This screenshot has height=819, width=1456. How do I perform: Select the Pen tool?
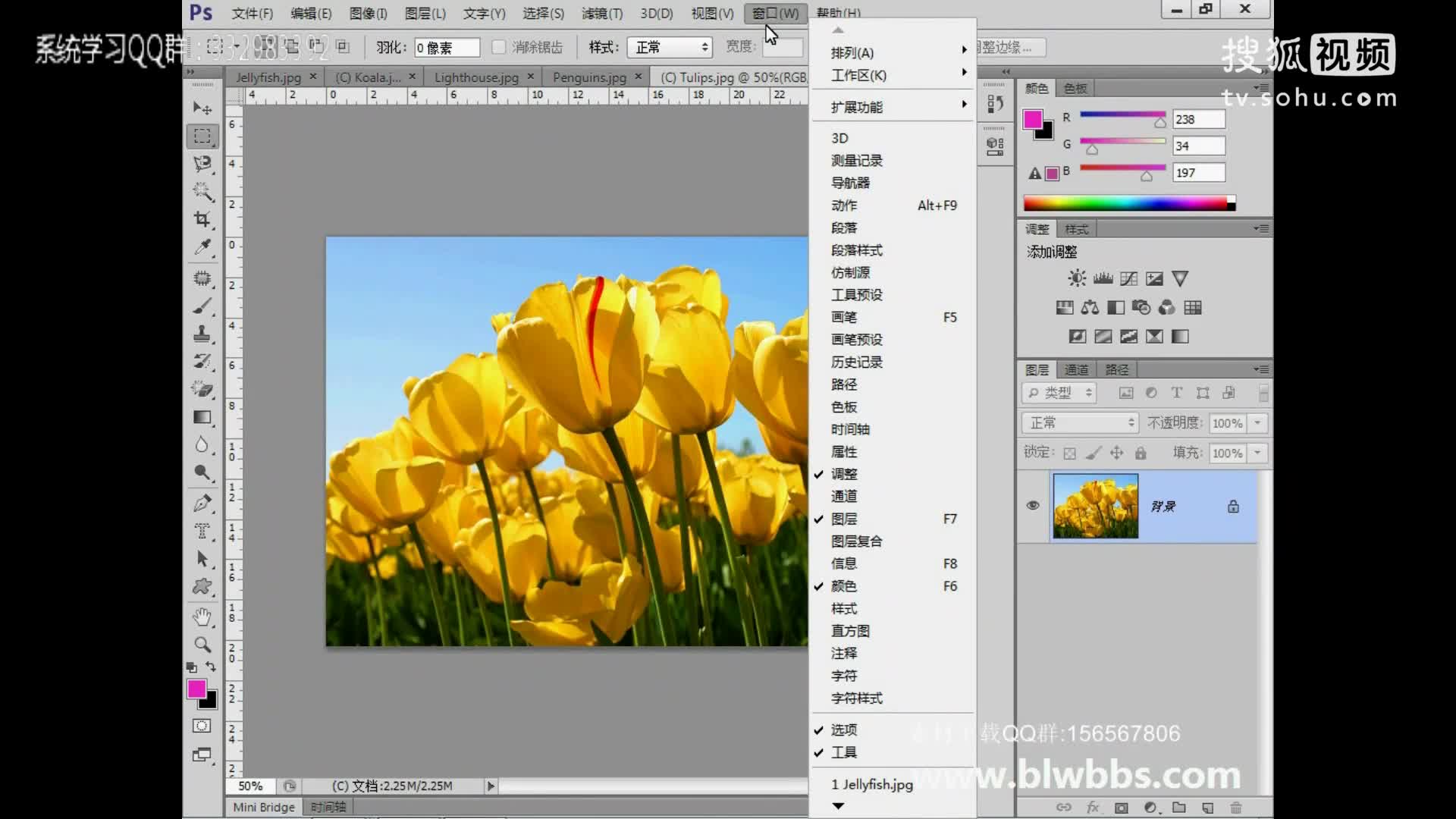202,503
